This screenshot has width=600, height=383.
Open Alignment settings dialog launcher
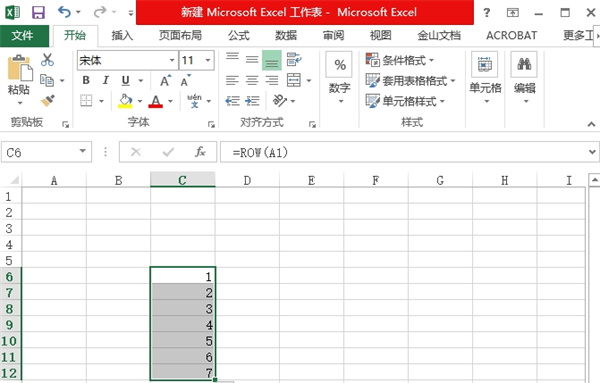point(312,124)
